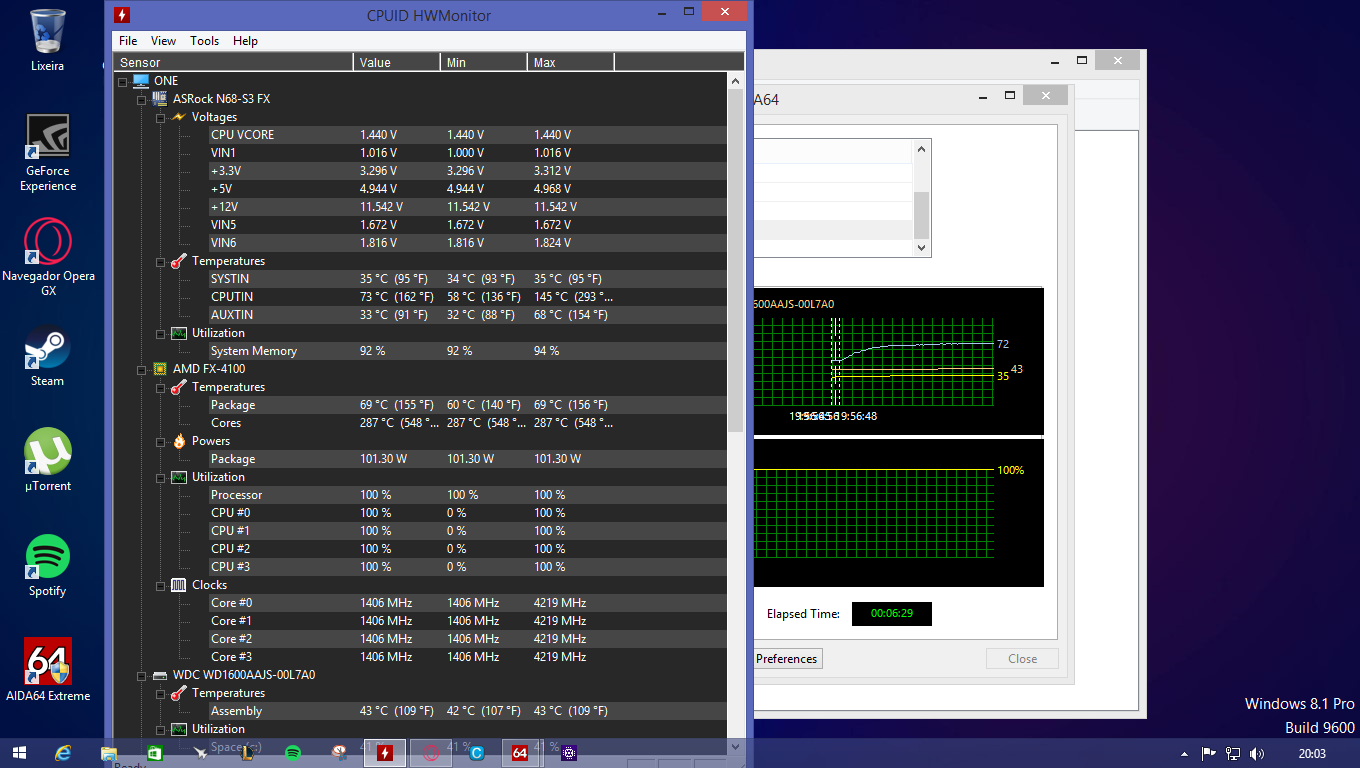The height and width of the screenshot is (768, 1360).
Task: Show hidden tray icons arrow
Action: [x=1186, y=753]
